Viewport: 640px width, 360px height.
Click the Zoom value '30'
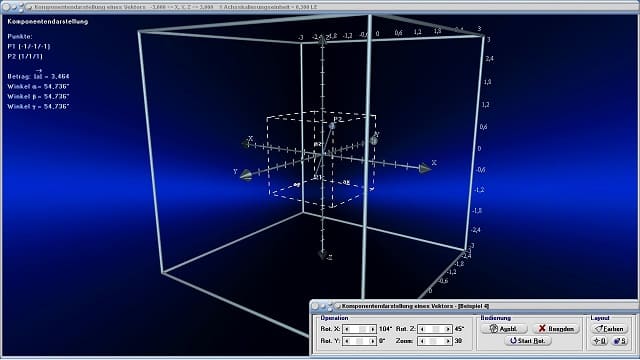click(458, 341)
